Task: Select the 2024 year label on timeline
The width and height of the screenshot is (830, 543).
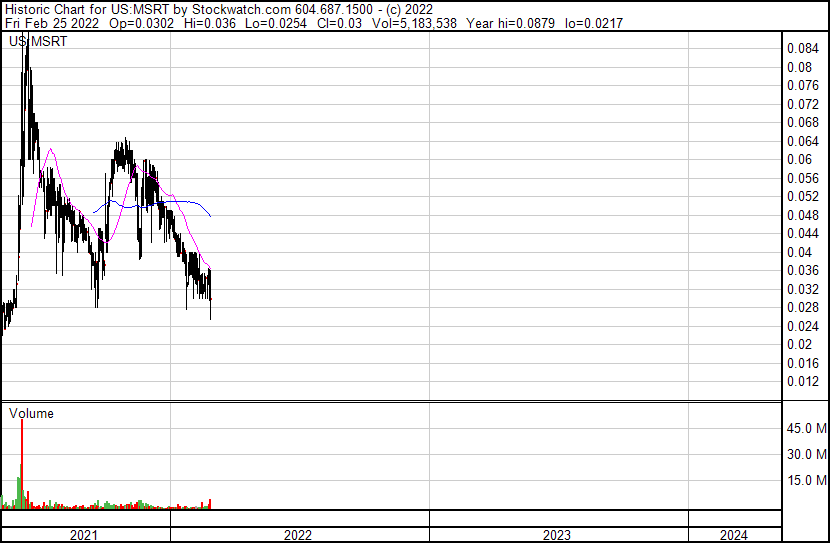Action: click(731, 535)
